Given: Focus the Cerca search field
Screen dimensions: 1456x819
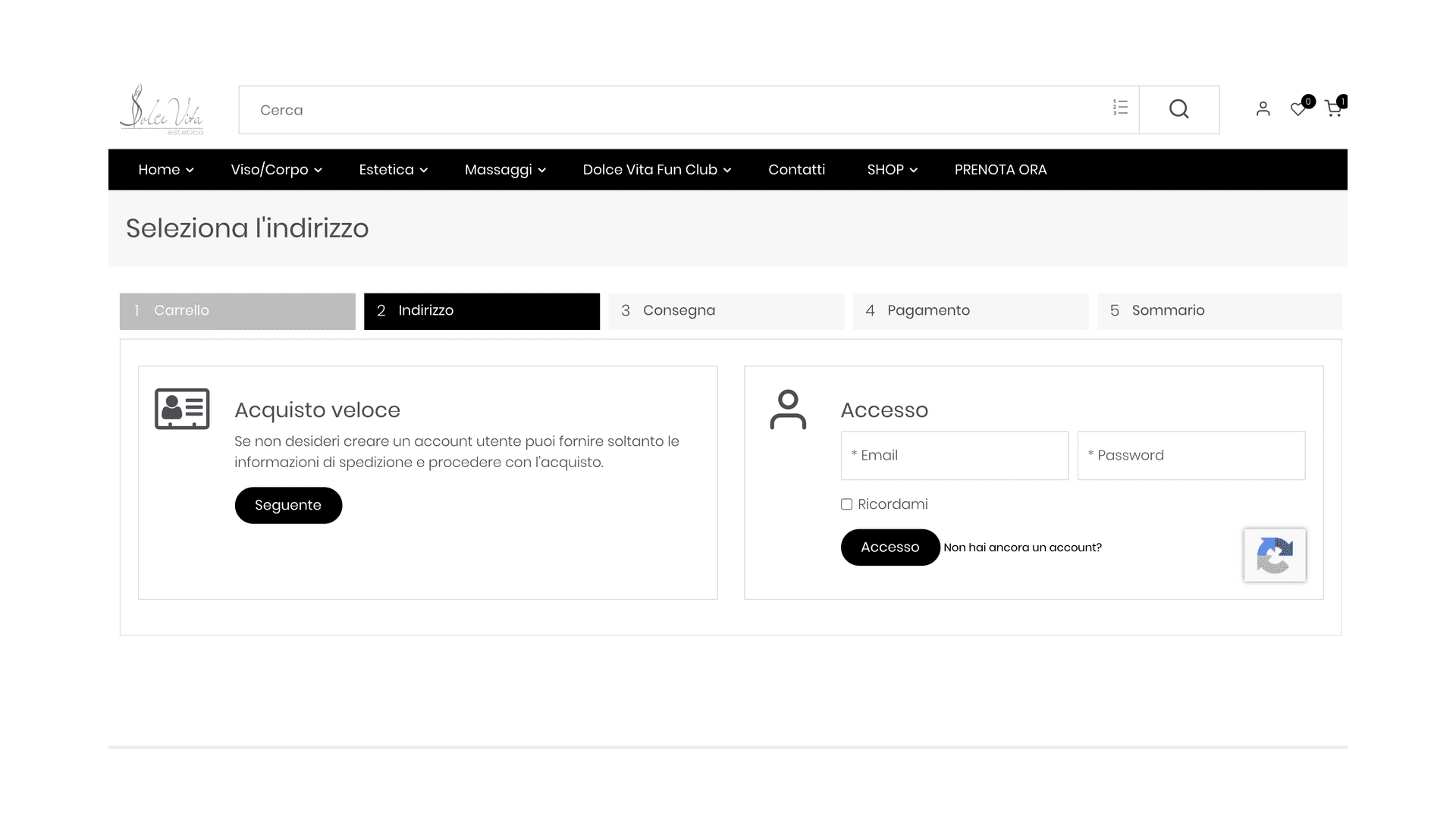Looking at the screenshot, I should click(x=689, y=110).
